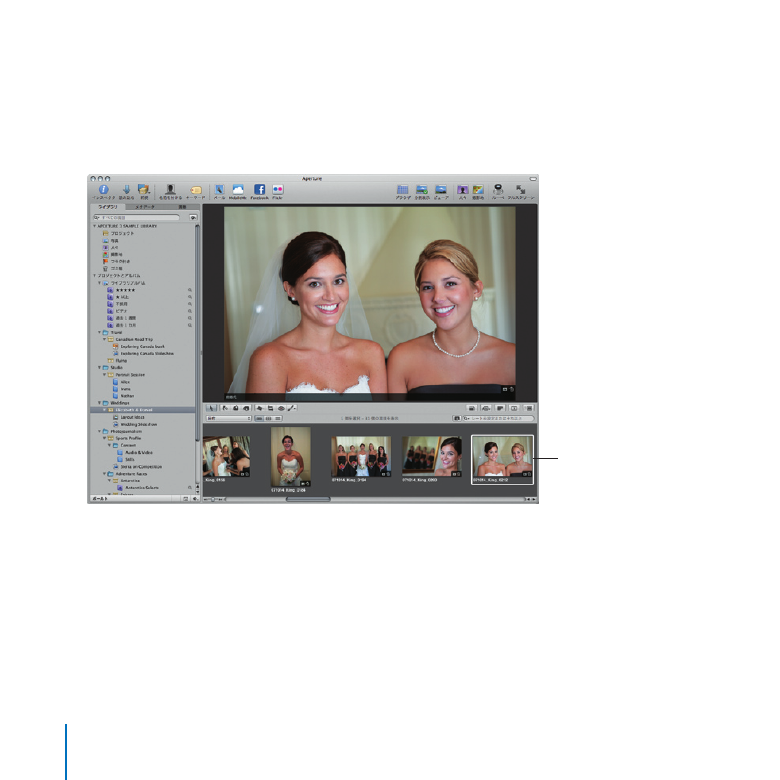Share to MobileMe cloud icon
The width and height of the screenshot is (780, 780).
(238, 190)
